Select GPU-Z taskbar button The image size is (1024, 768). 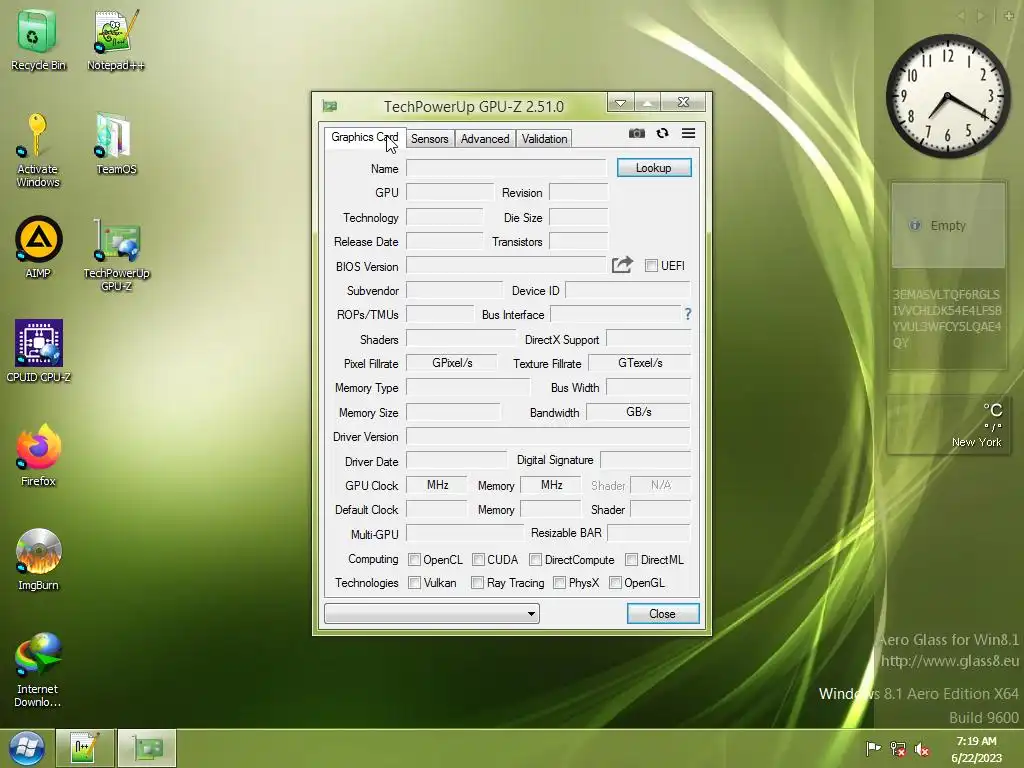click(x=147, y=748)
